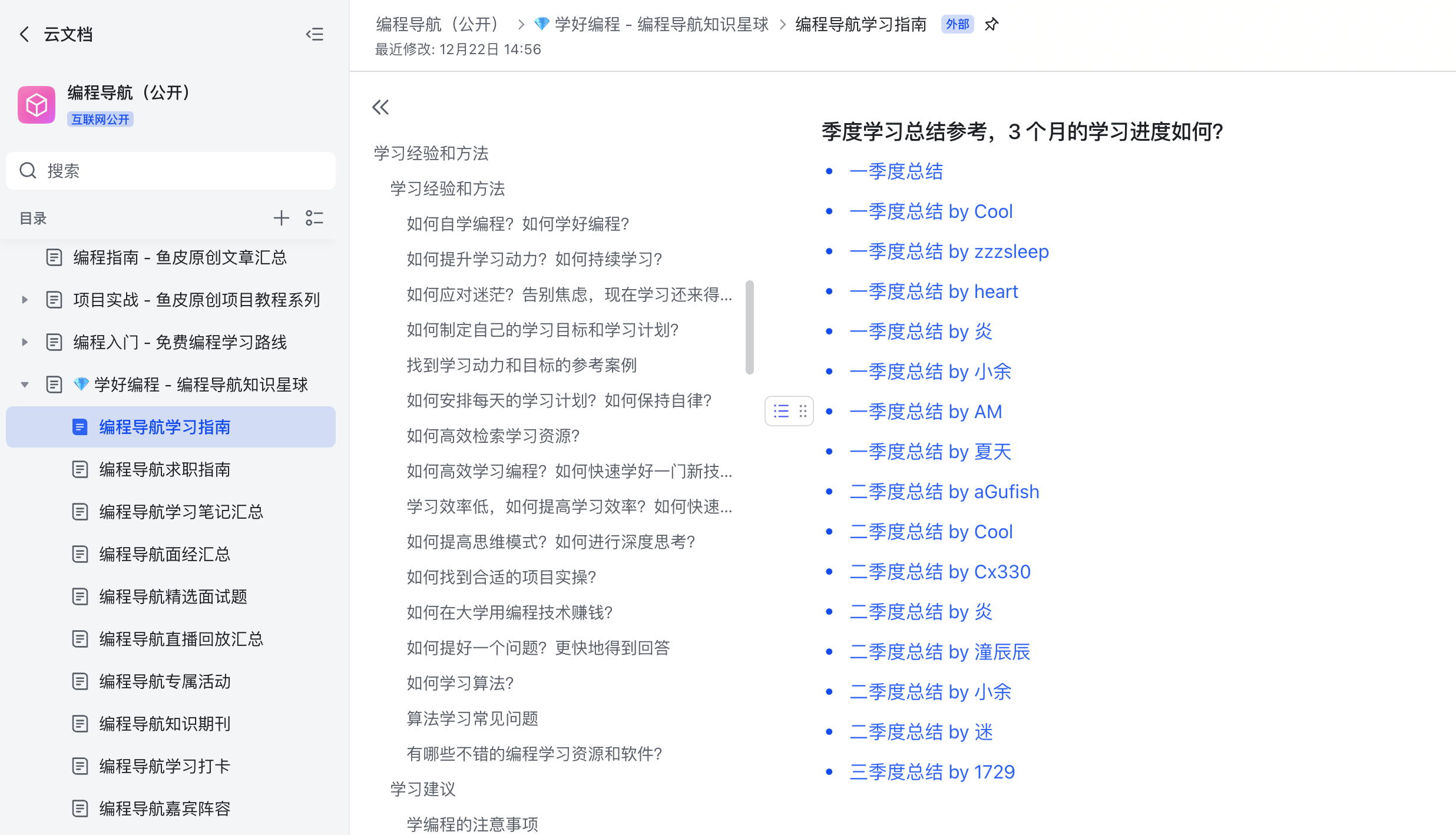
Task: Open 一季度总结 by 夏天 link
Action: [931, 452]
